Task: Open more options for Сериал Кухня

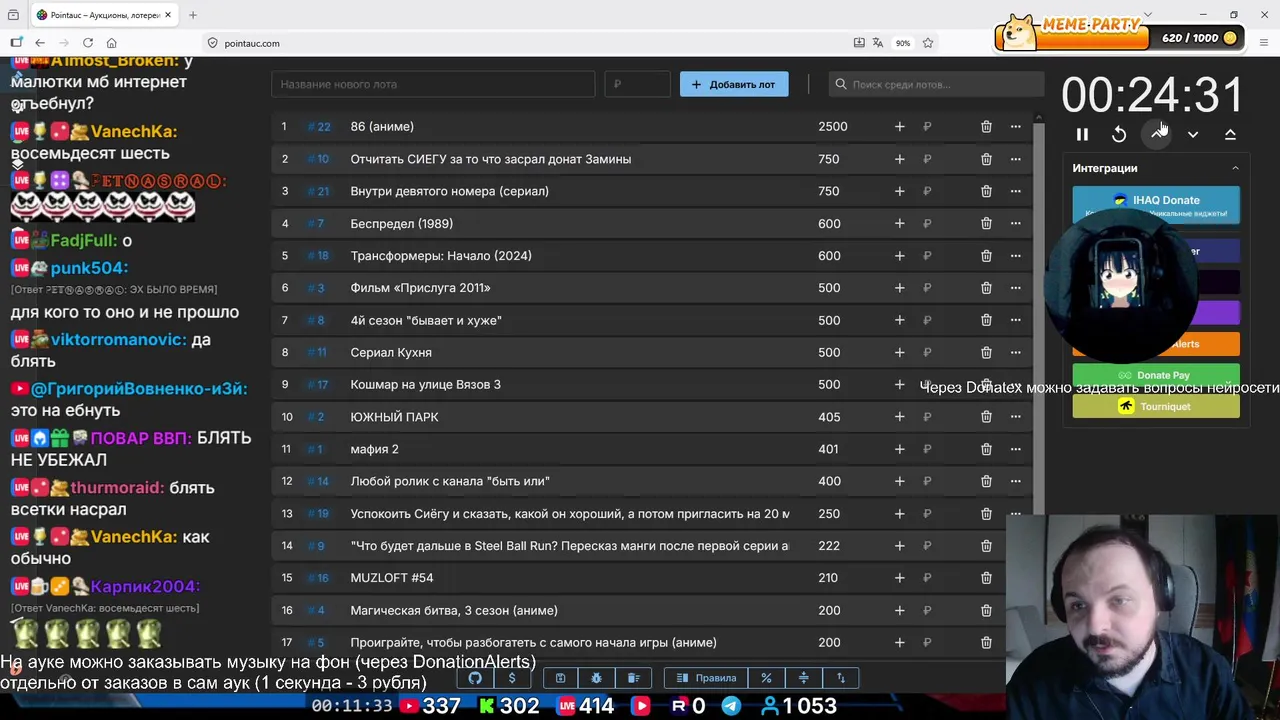Action: (1015, 352)
